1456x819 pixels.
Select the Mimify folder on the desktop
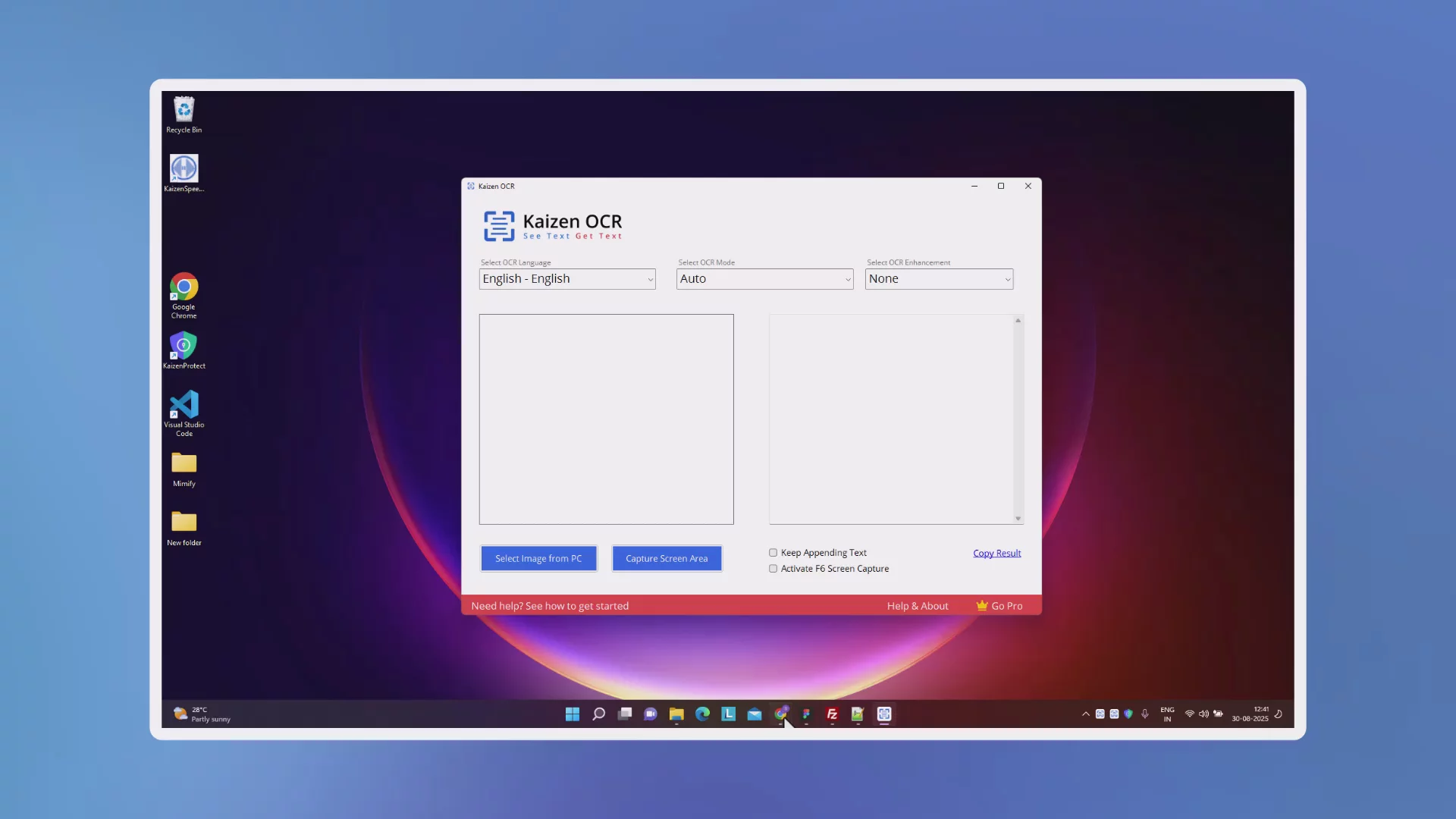click(x=184, y=469)
